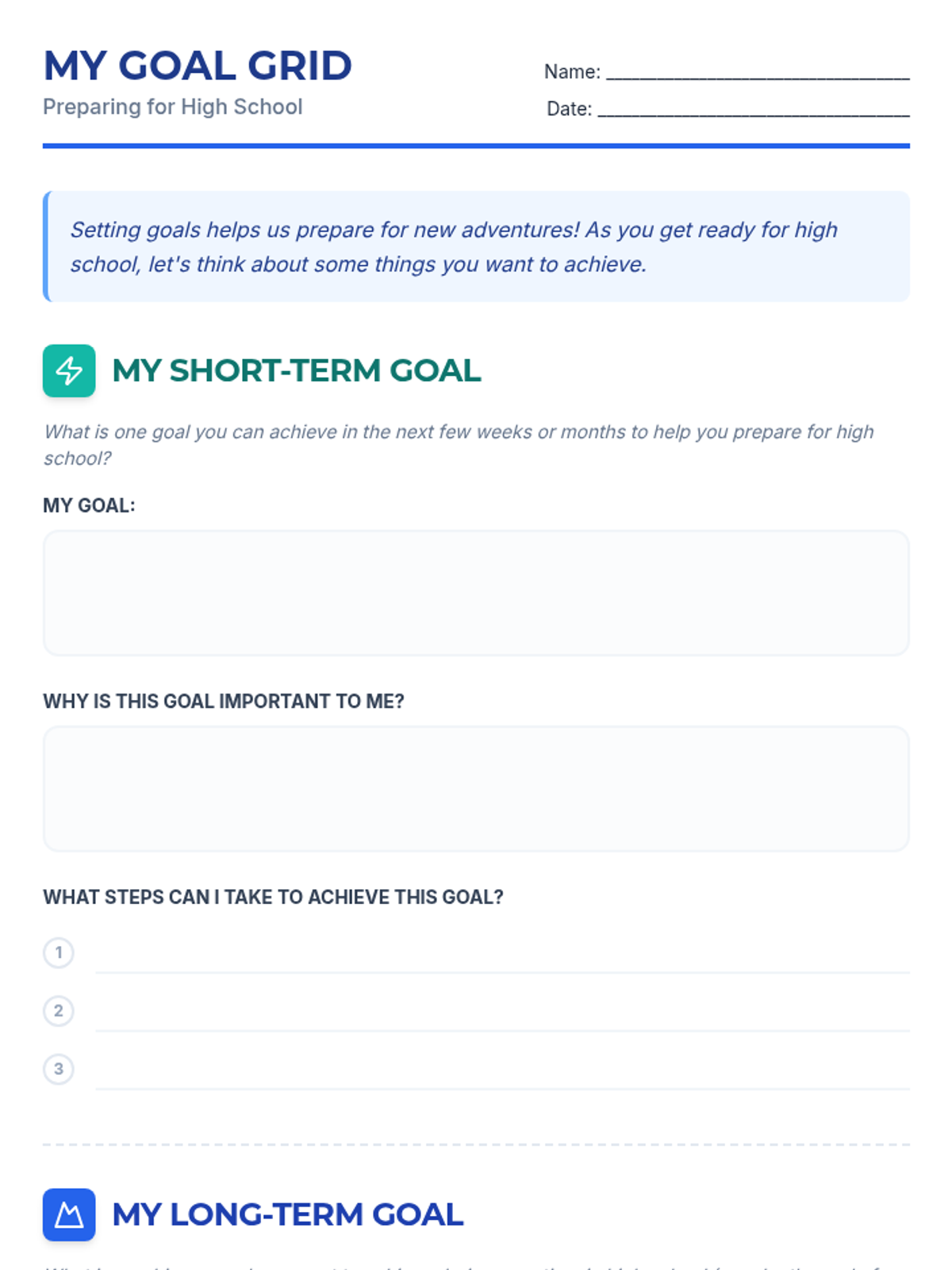Click the Preparing for High School subtitle
The image size is (952, 1270).
click(173, 107)
